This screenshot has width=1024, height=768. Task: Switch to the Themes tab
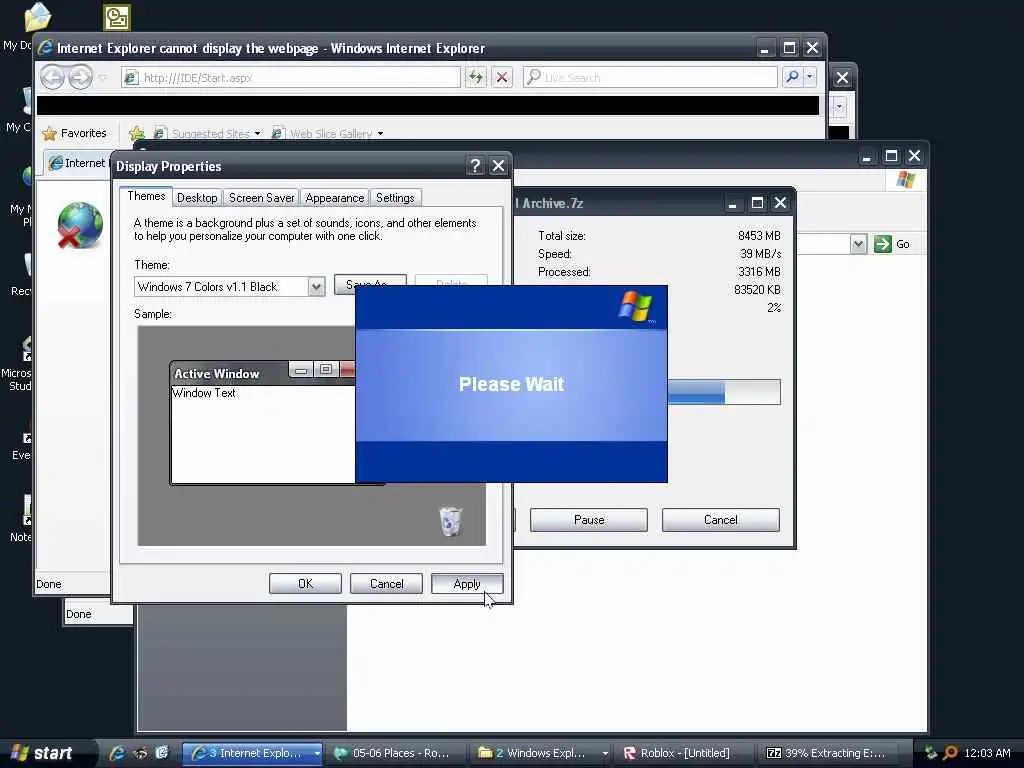[146, 196]
